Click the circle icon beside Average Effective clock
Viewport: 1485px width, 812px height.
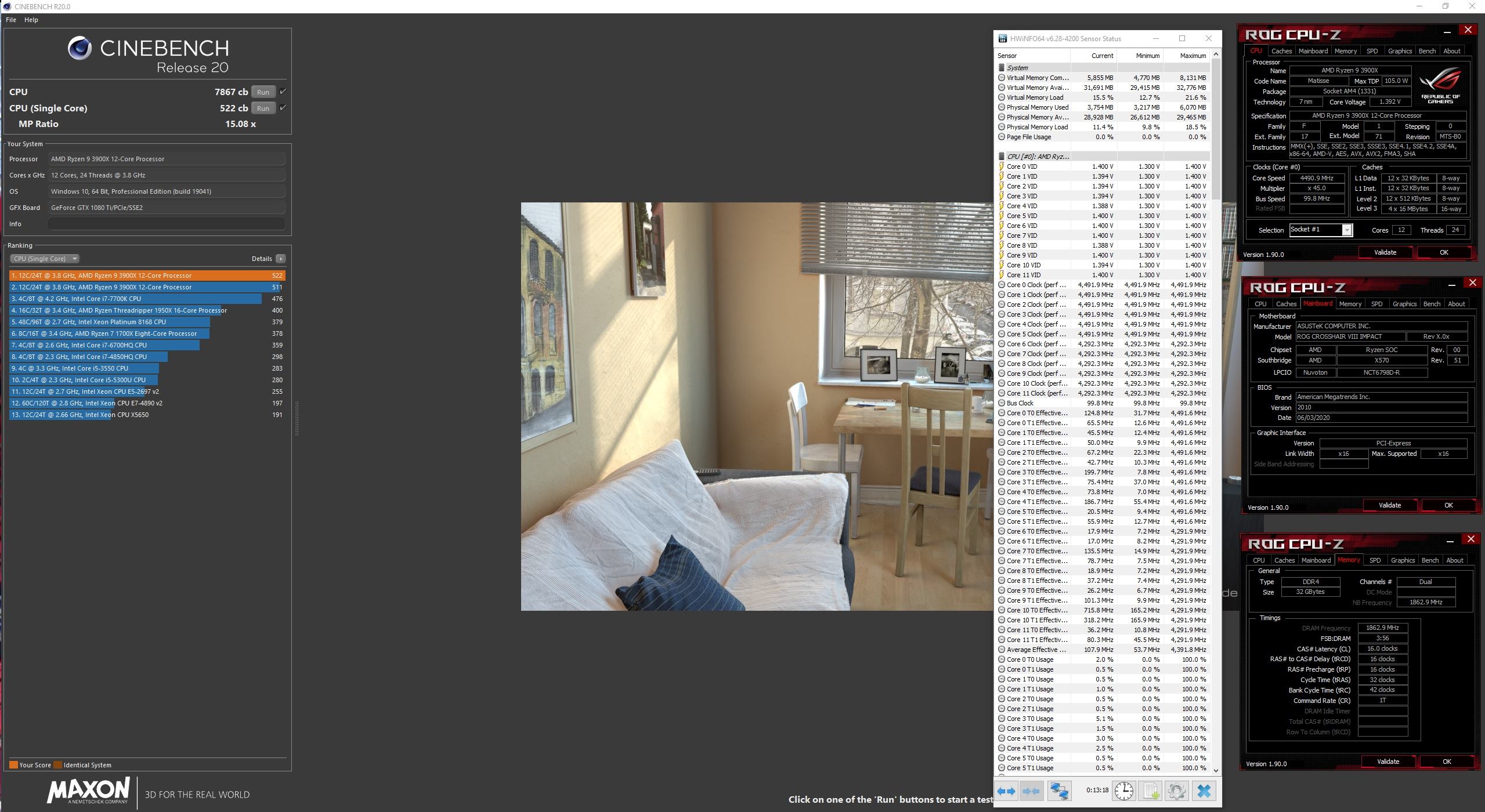point(1002,650)
